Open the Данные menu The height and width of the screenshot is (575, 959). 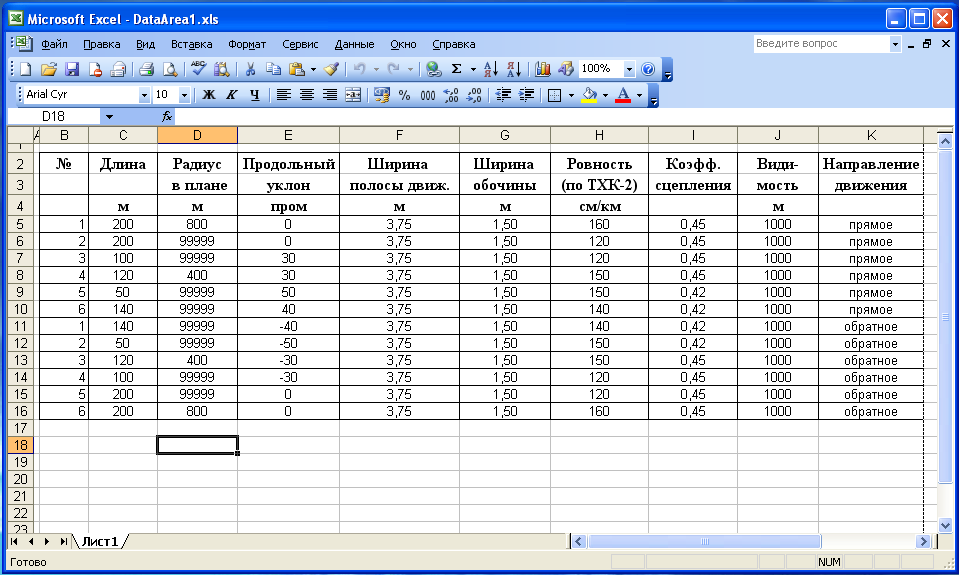354,44
